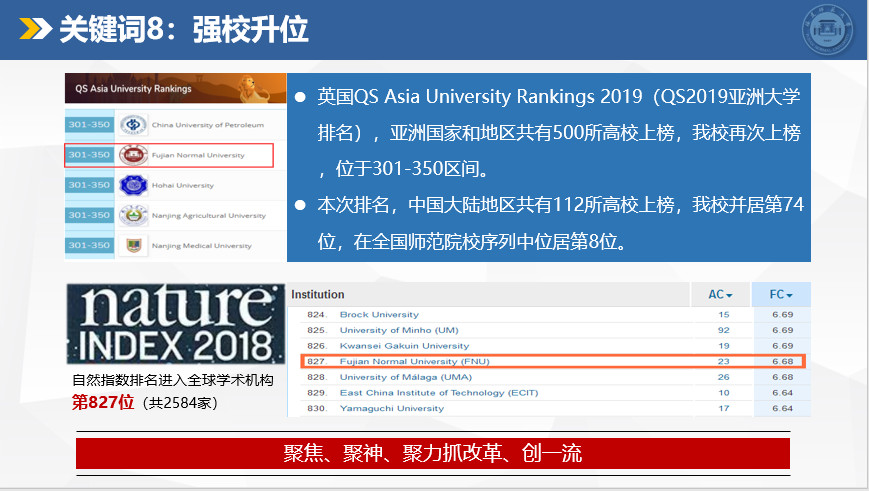Click the red banner 聚焦、聚神、聚力抓改革、创一流
Viewport: 869px width, 491px height.
433,453
